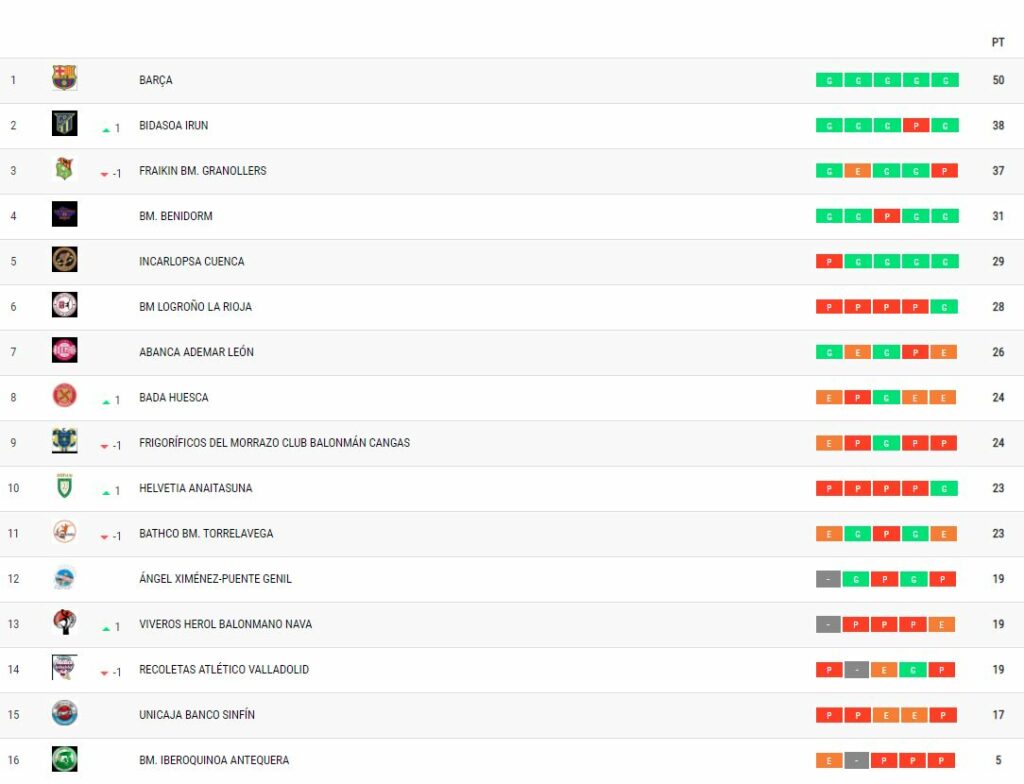This screenshot has height=784, width=1024.
Task: Click Bidasoa Irun's red P result badge
Action: pyautogui.click(x=916, y=125)
